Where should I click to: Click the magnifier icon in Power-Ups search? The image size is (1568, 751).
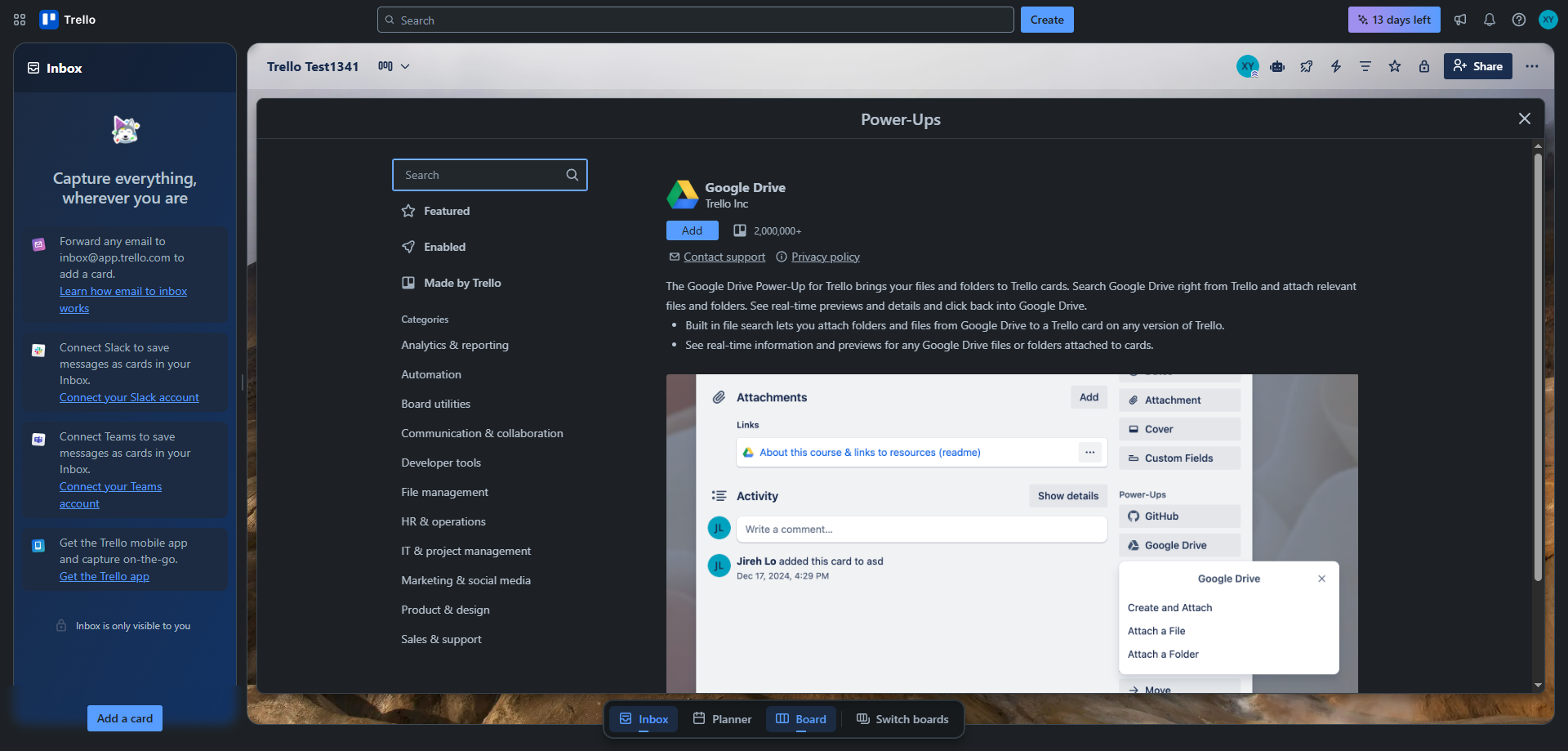click(x=572, y=175)
